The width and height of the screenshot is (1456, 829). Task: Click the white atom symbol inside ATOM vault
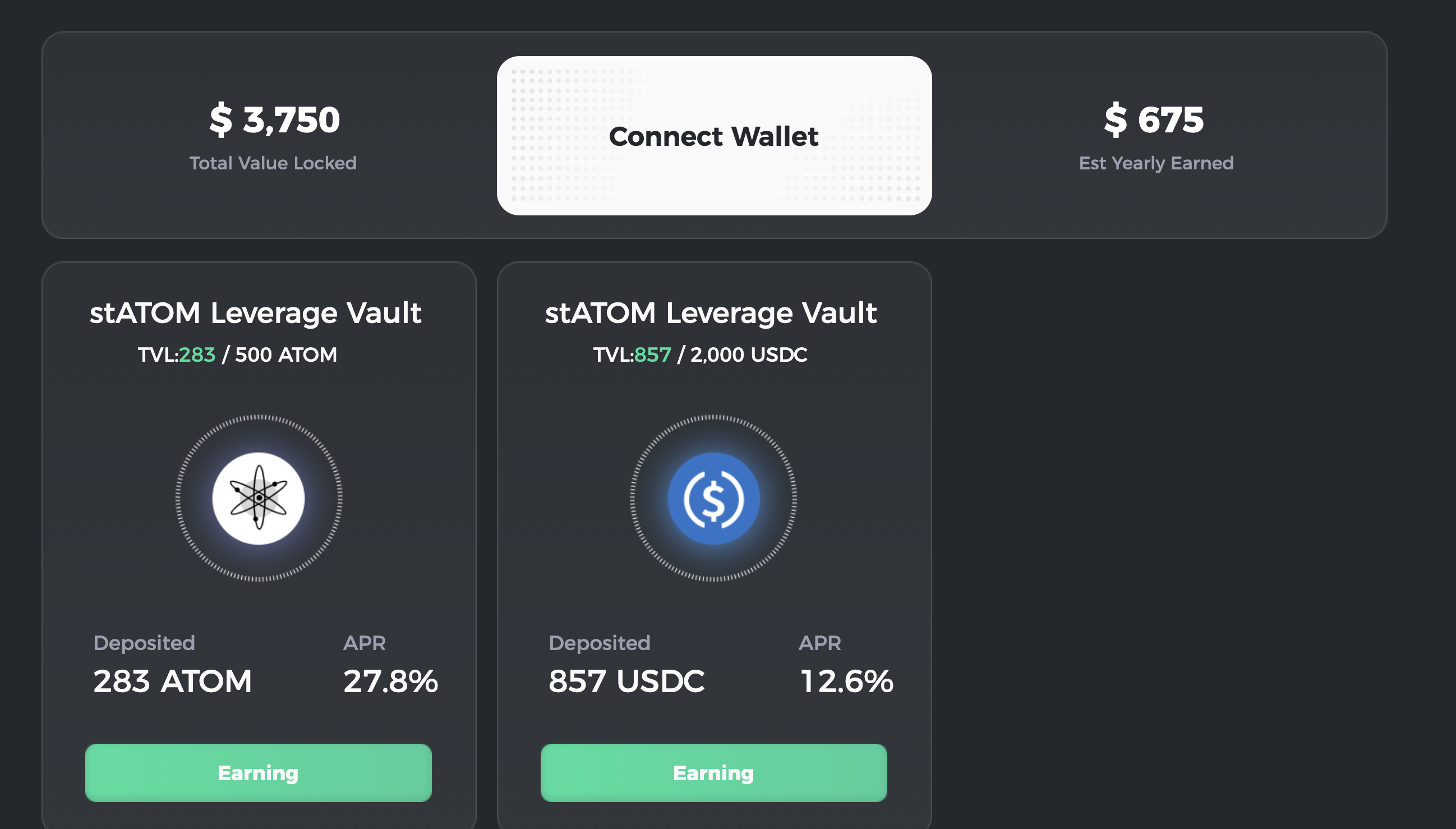(x=259, y=498)
